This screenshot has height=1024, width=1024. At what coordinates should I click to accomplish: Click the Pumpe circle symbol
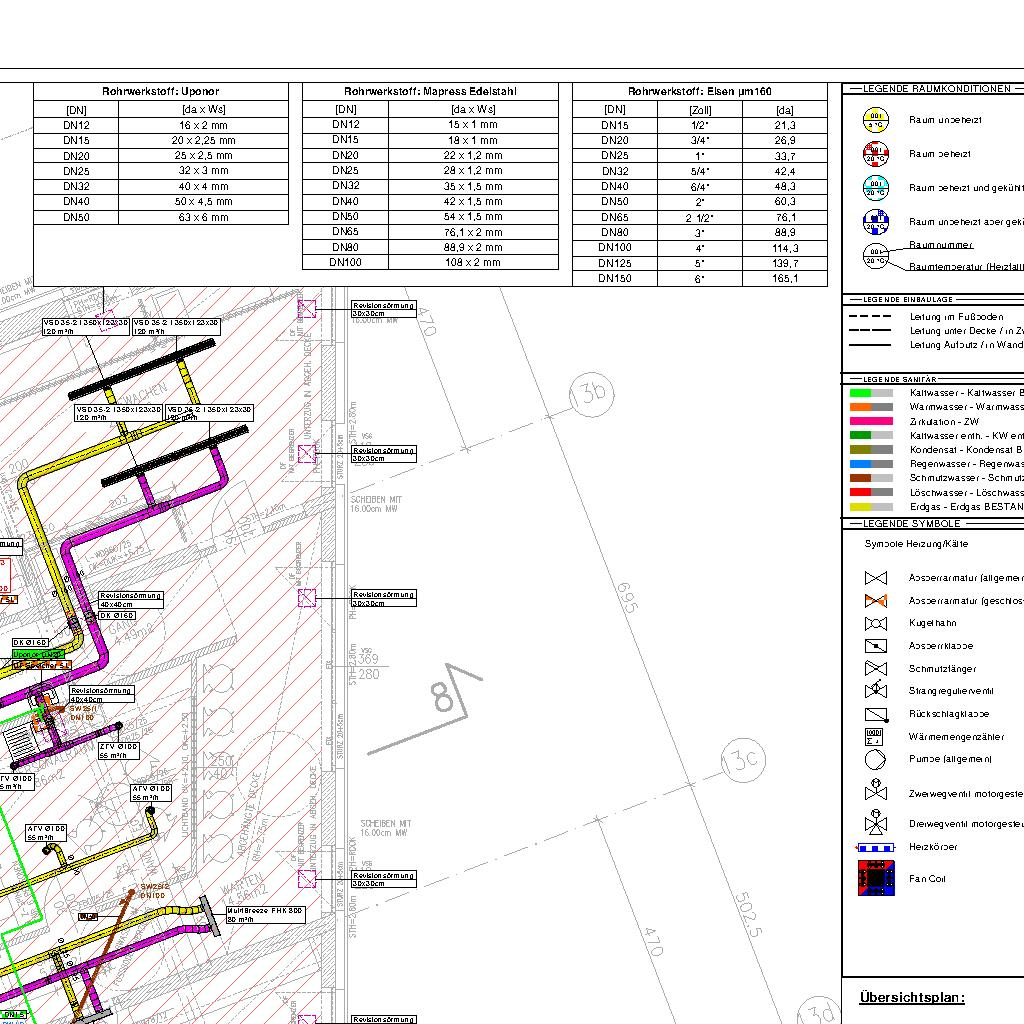[x=876, y=759]
